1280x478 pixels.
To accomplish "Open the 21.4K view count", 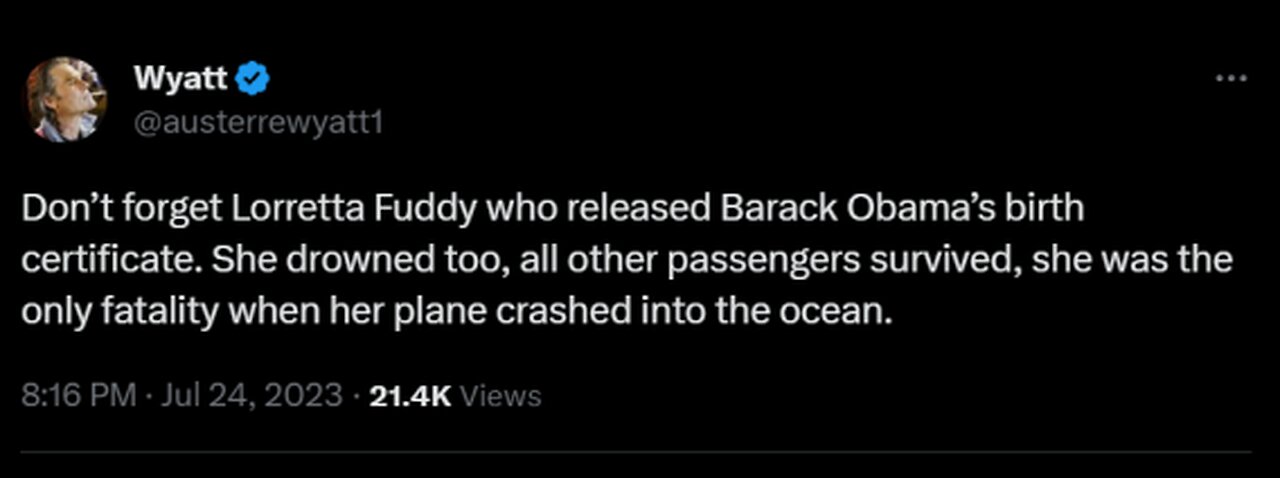I will pos(411,396).
